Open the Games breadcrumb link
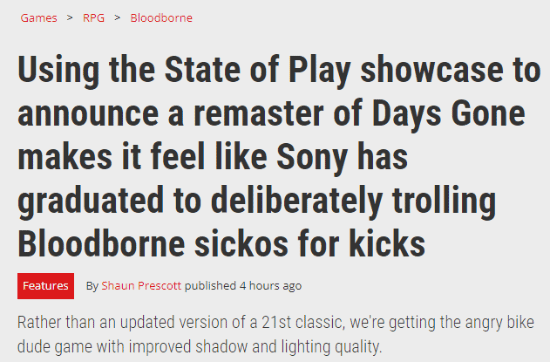550x362 pixels. coord(39,18)
